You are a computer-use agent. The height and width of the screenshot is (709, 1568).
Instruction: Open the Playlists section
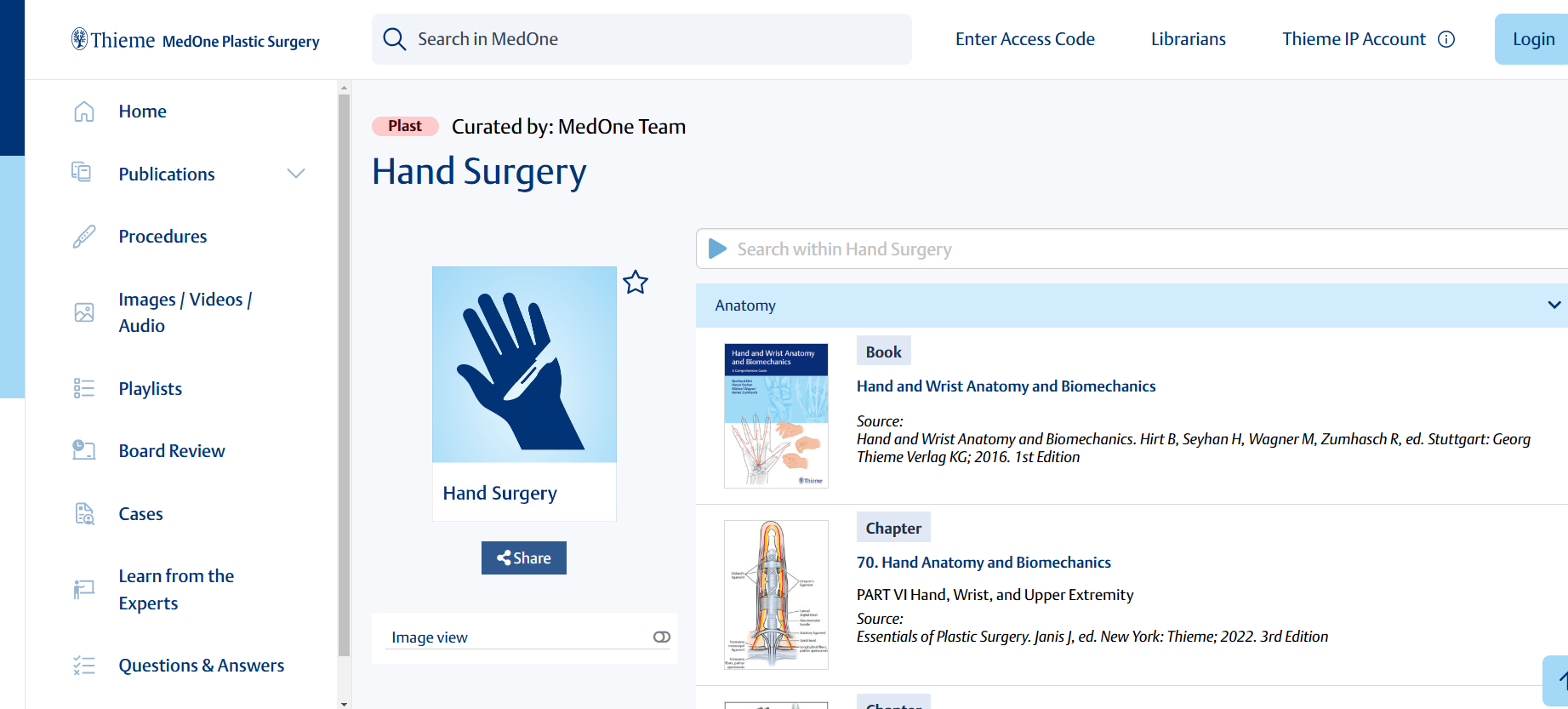pos(151,389)
